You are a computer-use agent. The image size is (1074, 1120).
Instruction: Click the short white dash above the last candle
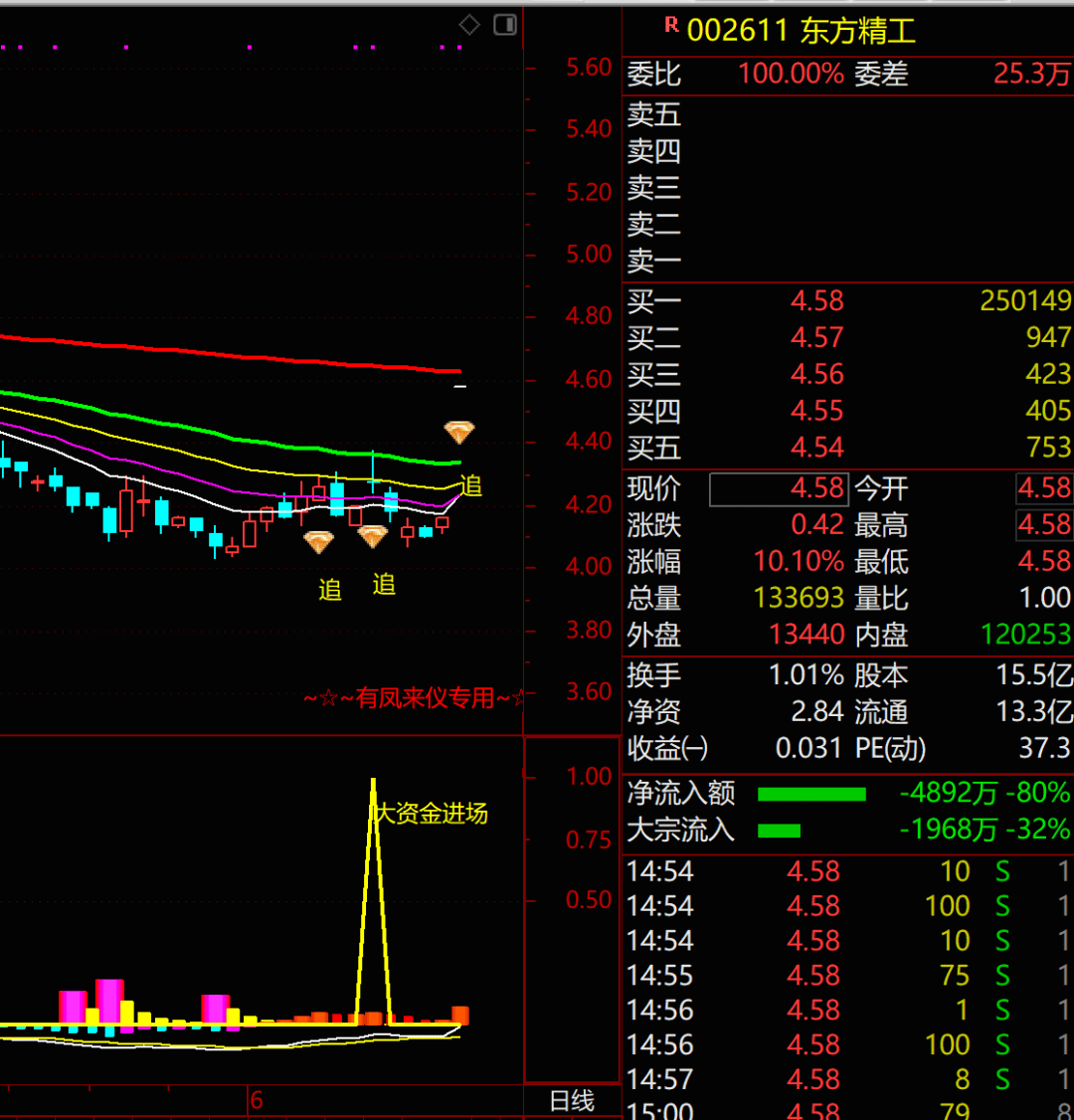459,386
